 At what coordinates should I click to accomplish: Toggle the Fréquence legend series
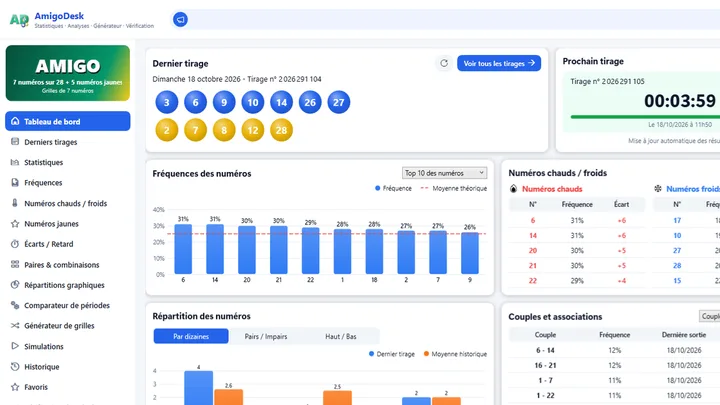tap(394, 188)
